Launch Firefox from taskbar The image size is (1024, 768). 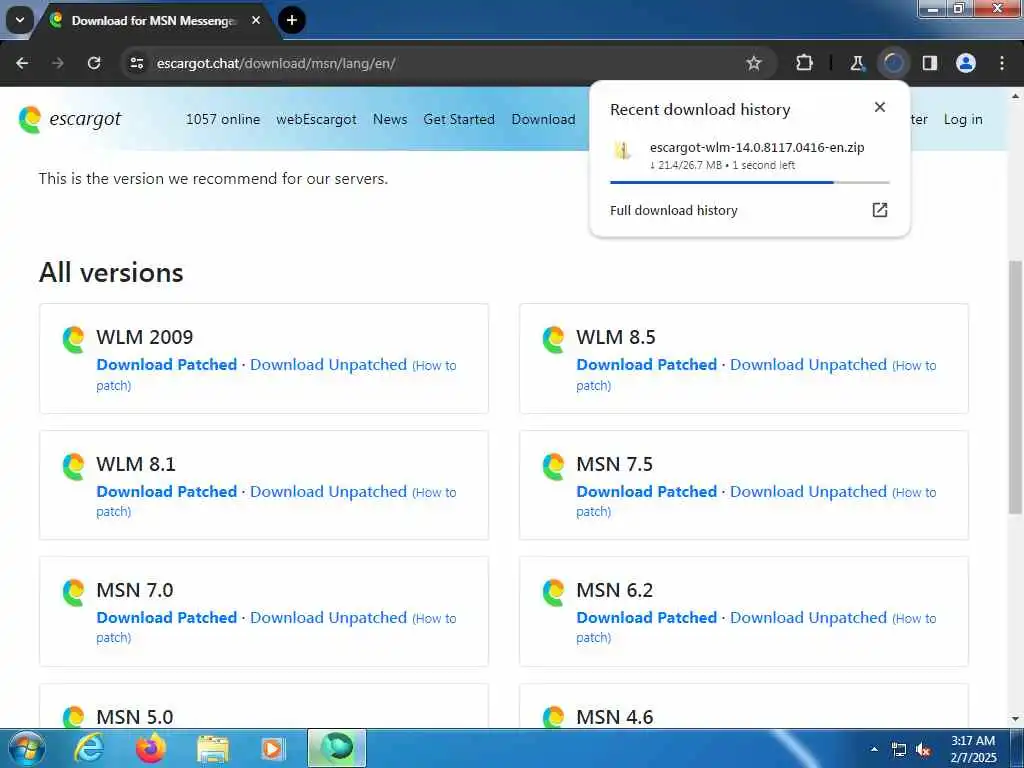tap(150, 748)
